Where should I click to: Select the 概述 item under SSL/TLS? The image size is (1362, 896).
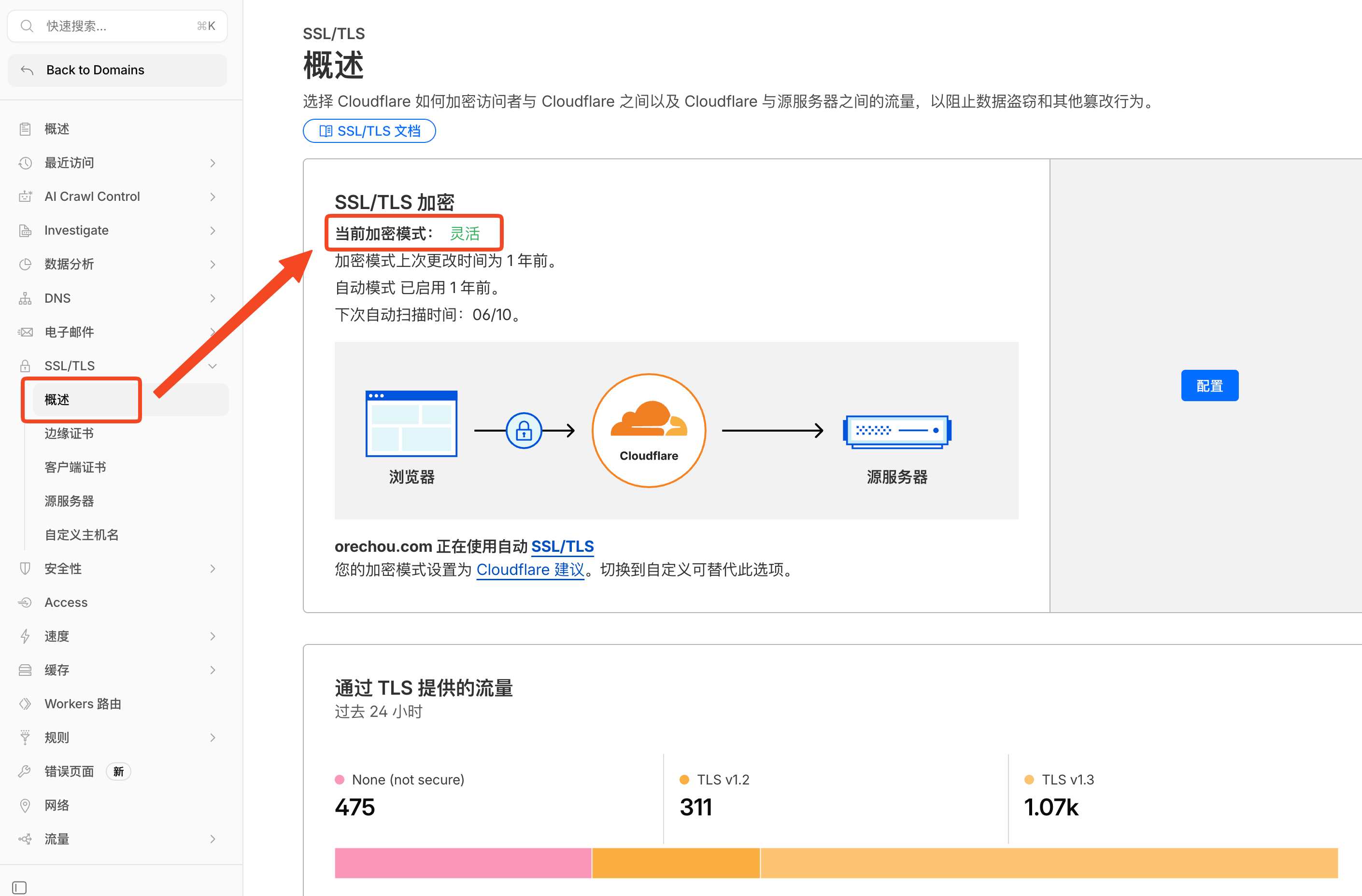130,399
